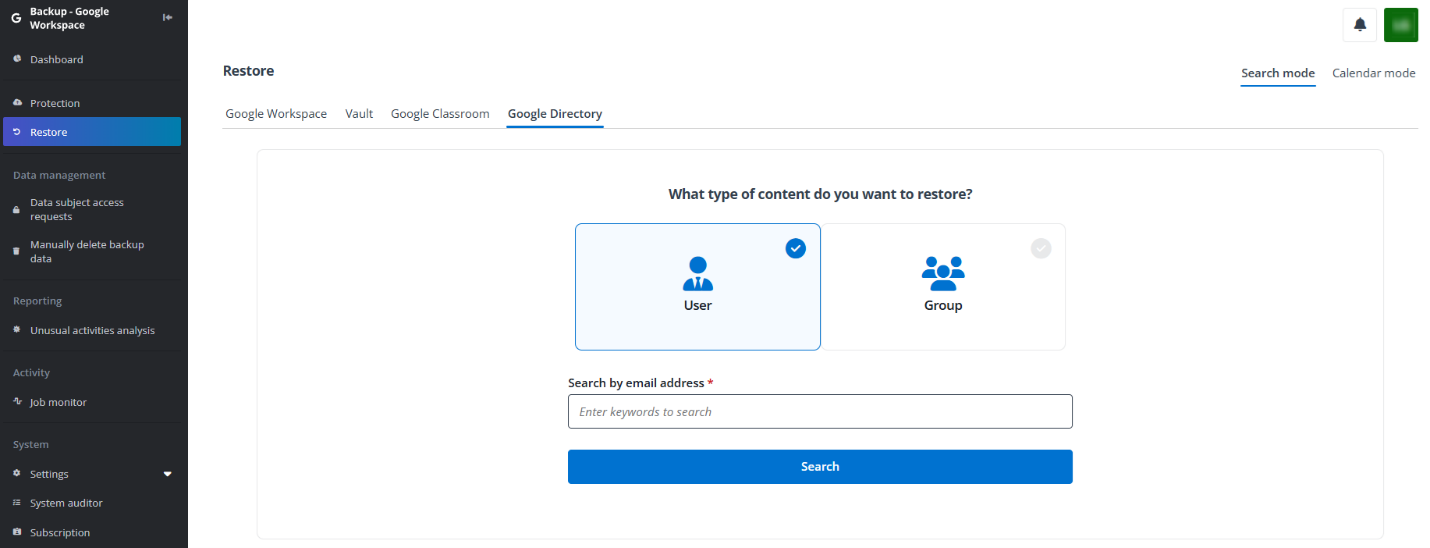Image resolution: width=1430 pixels, height=548 pixels.
Task: Click the Protection cloud icon
Action: click(x=17, y=103)
